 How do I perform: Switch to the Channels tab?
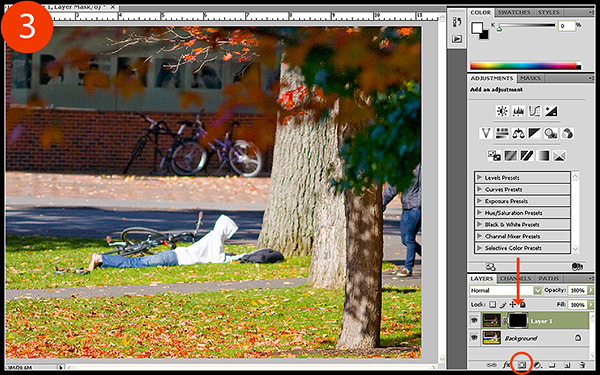click(x=515, y=279)
